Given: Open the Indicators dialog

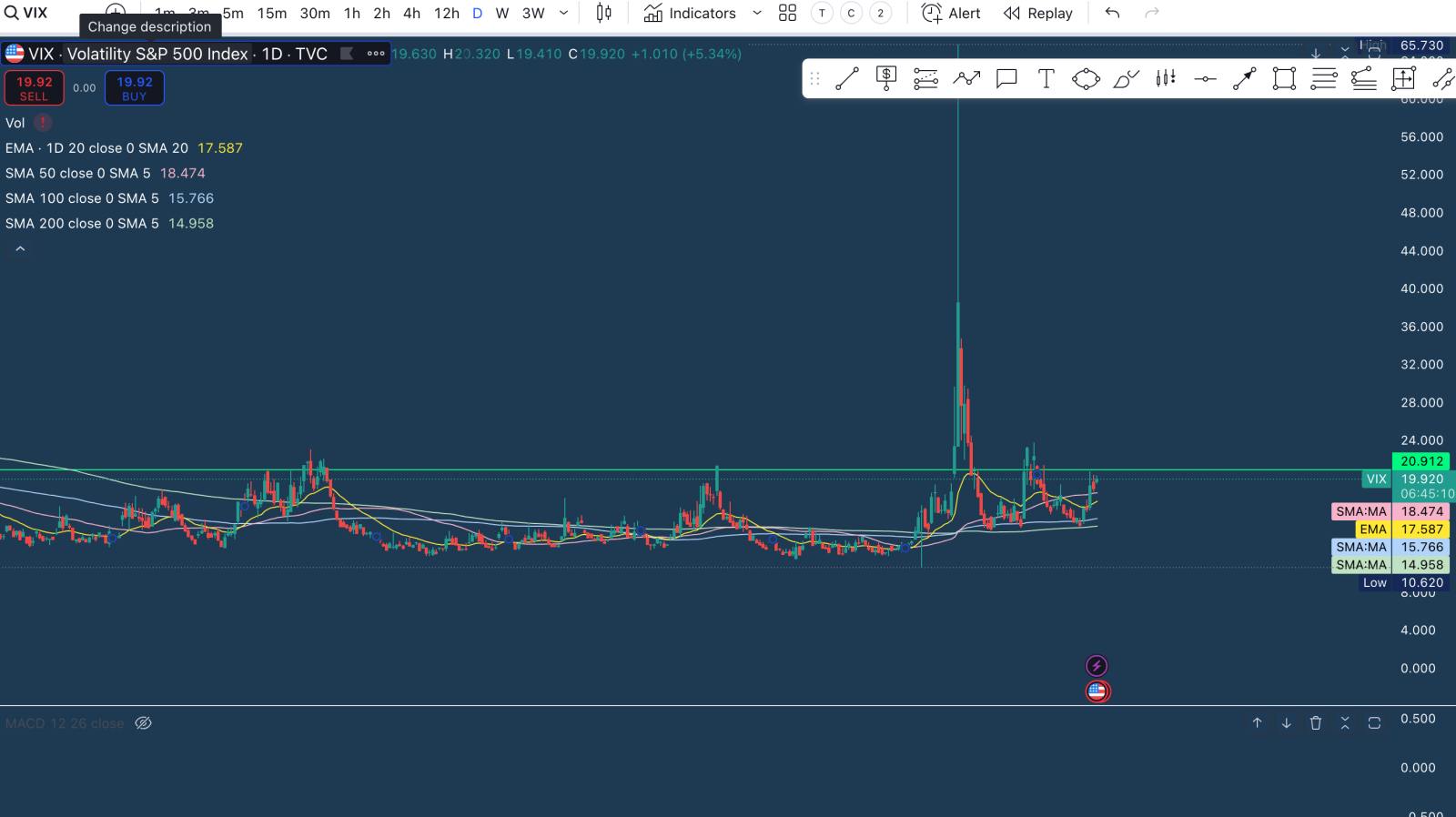Looking at the screenshot, I should coord(690,13).
